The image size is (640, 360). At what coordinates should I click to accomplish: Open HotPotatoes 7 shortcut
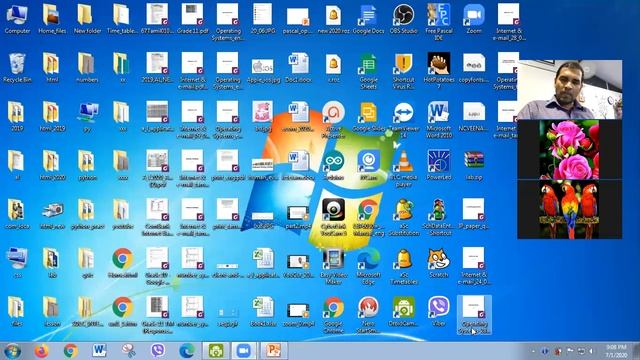click(x=439, y=70)
